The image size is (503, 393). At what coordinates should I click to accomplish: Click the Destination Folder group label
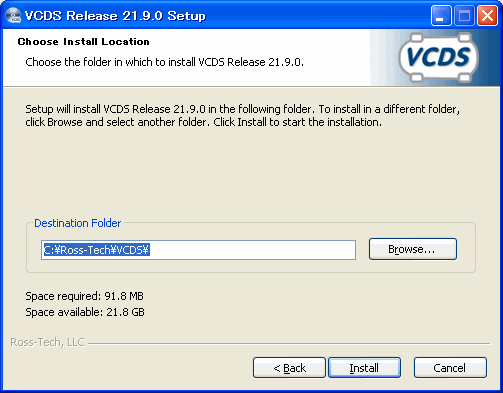coord(78,223)
